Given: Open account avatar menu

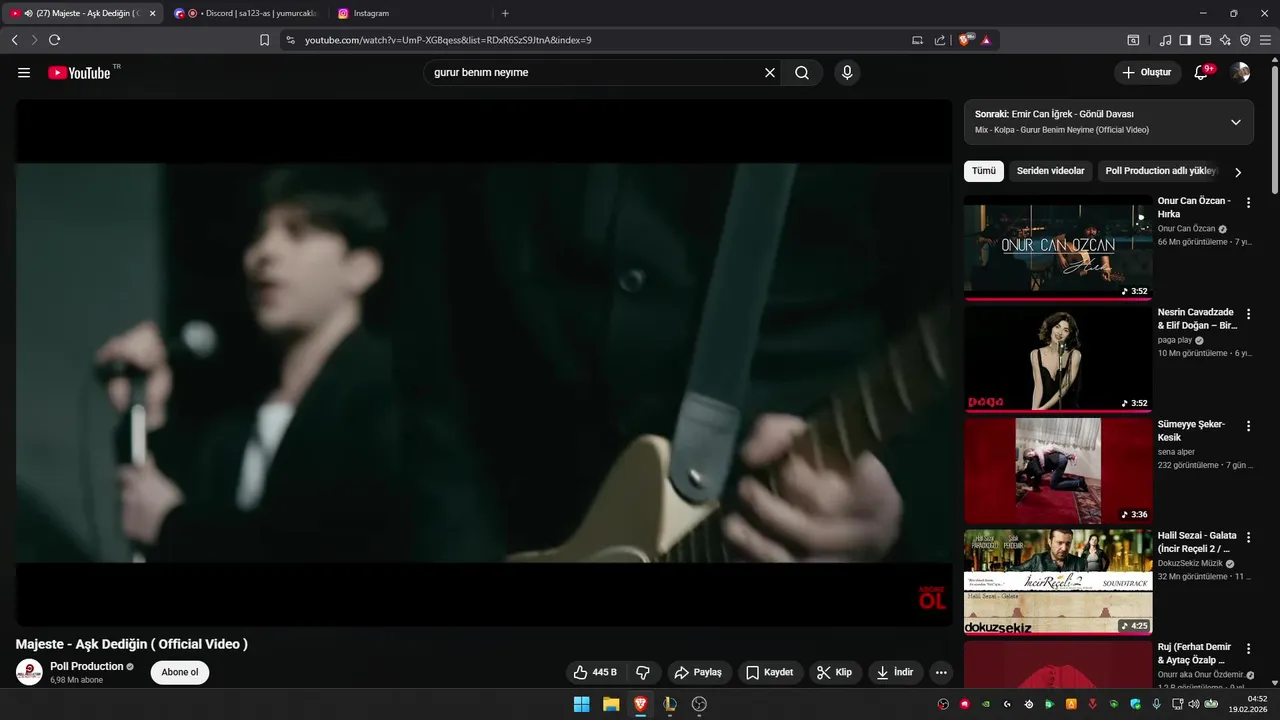Looking at the screenshot, I should [1240, 73].
